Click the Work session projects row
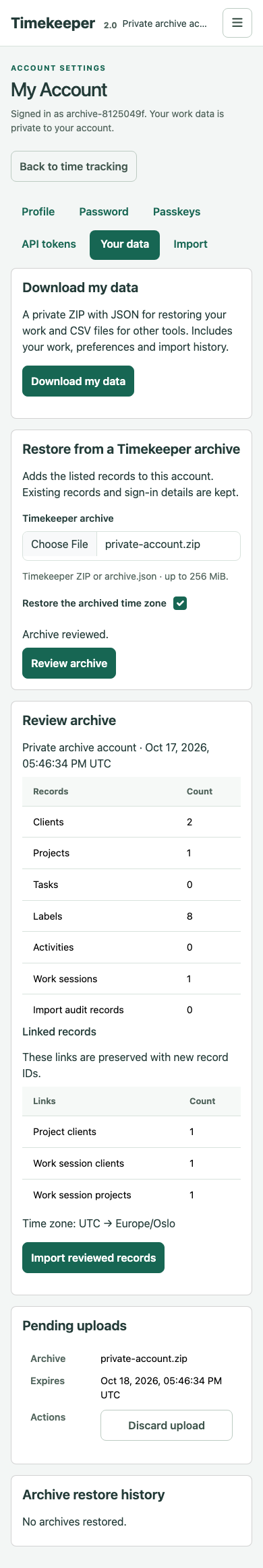 coord(131,1195)
